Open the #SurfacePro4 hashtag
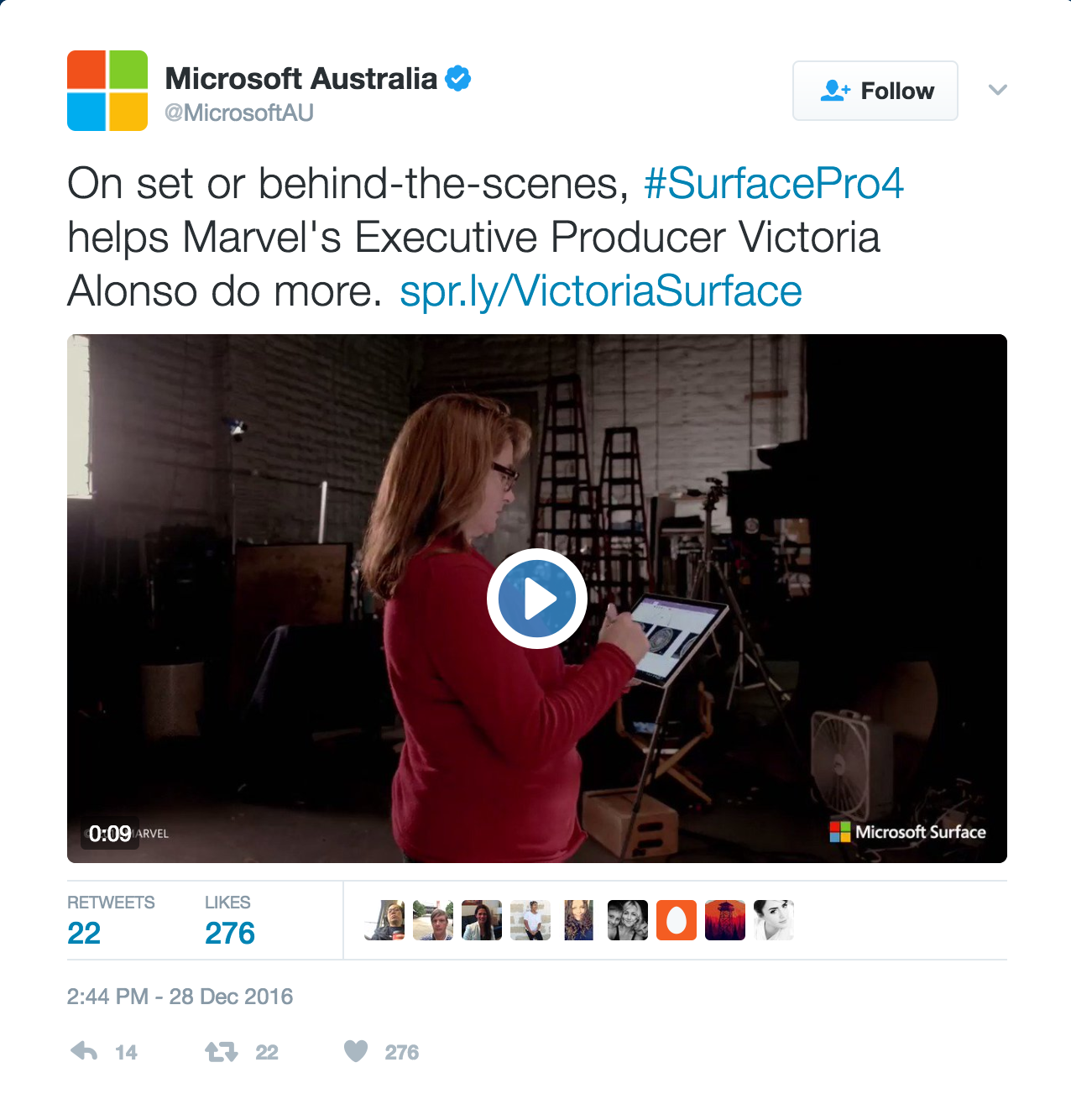Screen dimensions: 1071x1120 pos(773,184)
